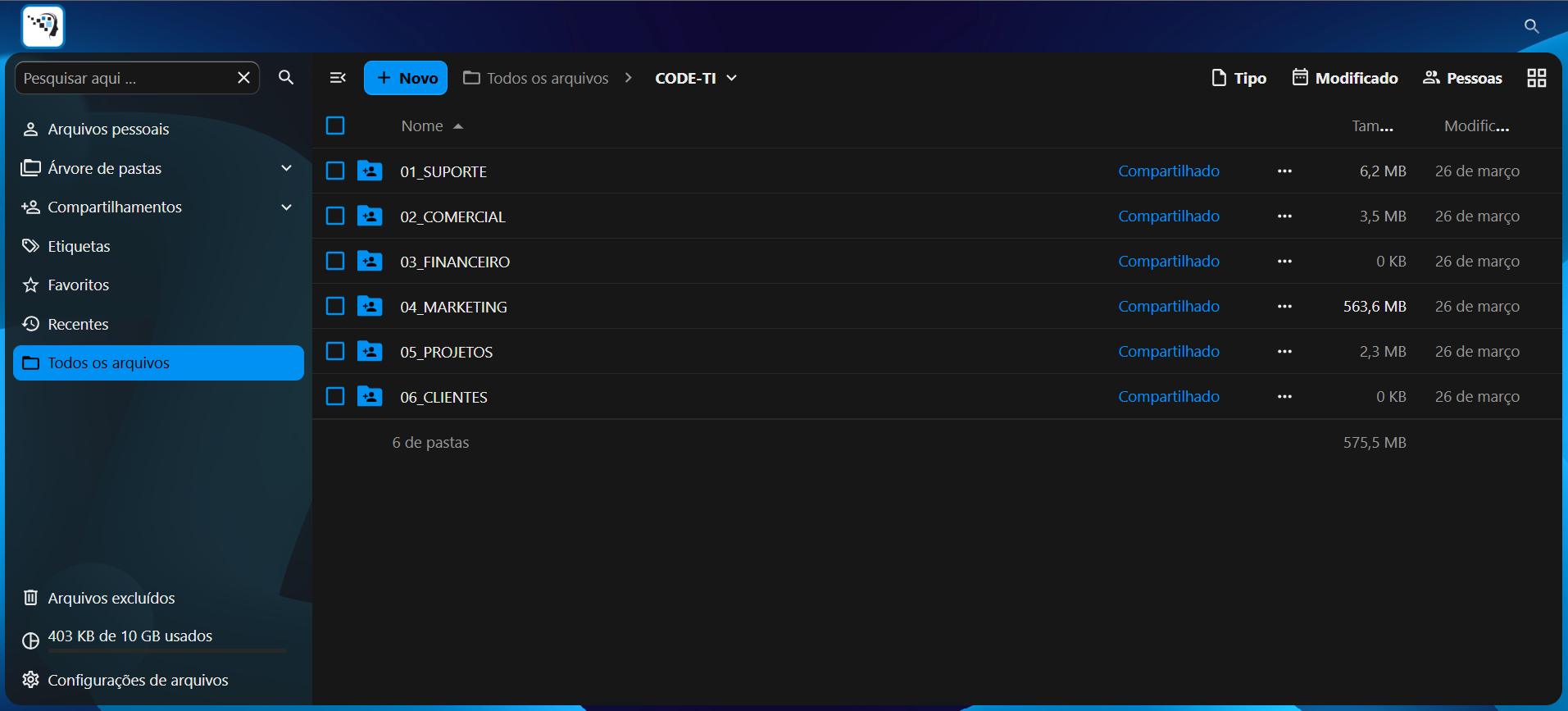
Task: Open 04_MARKETING shared folder icon
Action: (x=370, y=306)
